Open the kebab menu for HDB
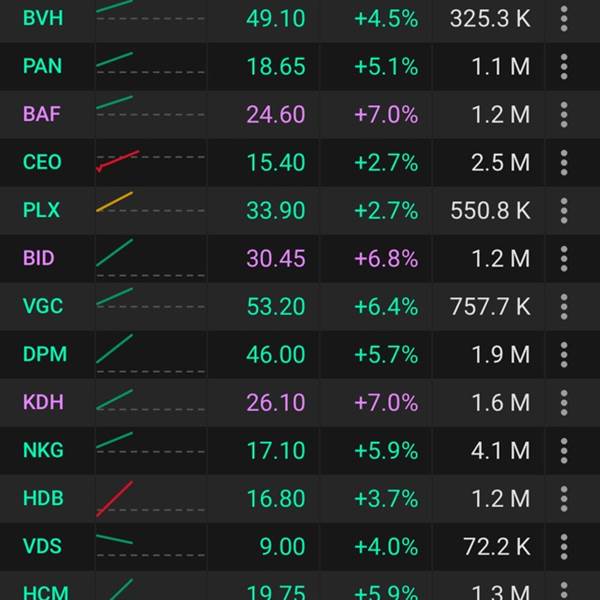Screen dimensions: 600x600 564,499
